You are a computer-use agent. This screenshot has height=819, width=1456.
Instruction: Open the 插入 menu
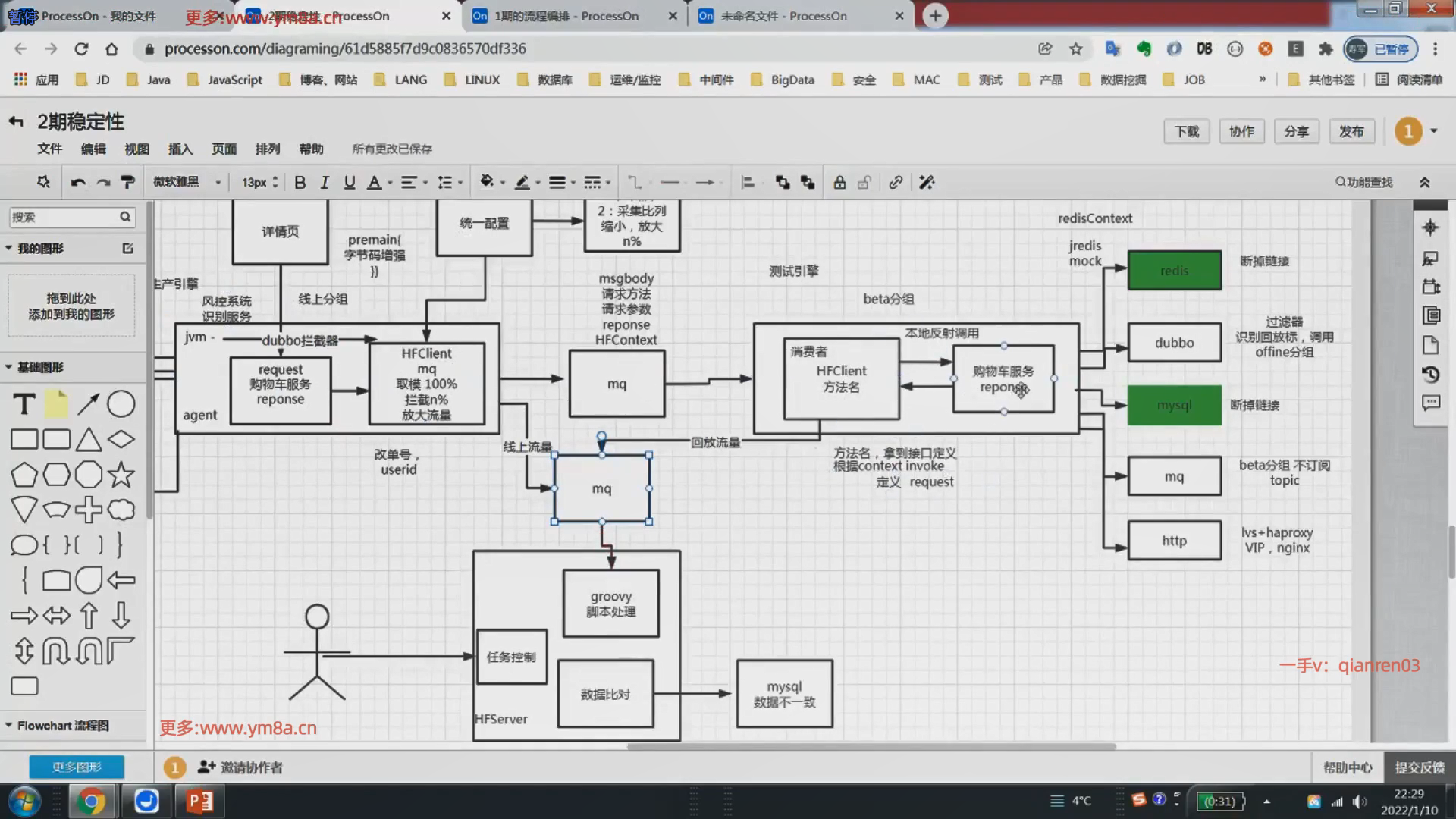tap(180, 149)
